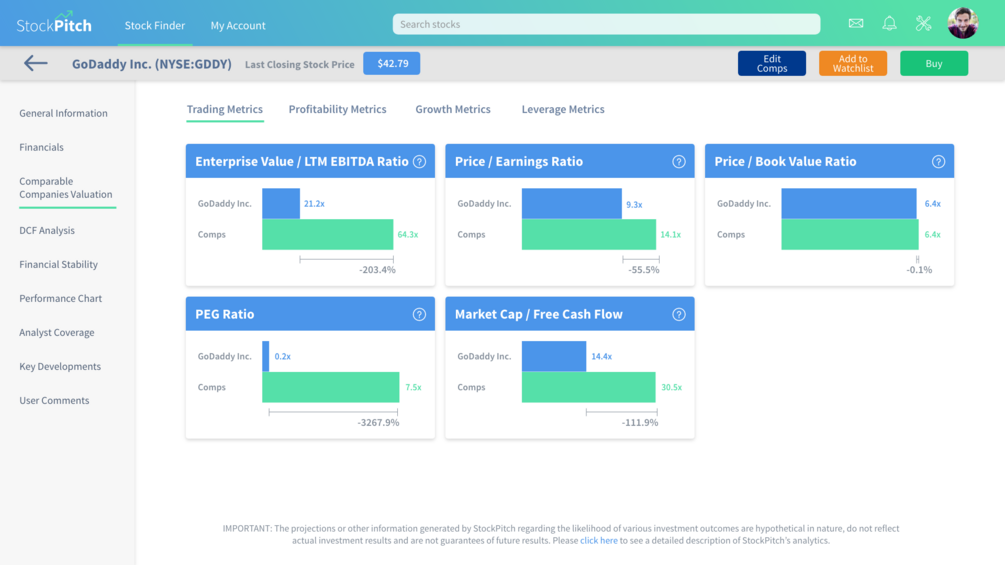Click GoDaddy Inc. (NYSE:GDDY) title
Screen dimensions: 1005x565
point(152,64)
